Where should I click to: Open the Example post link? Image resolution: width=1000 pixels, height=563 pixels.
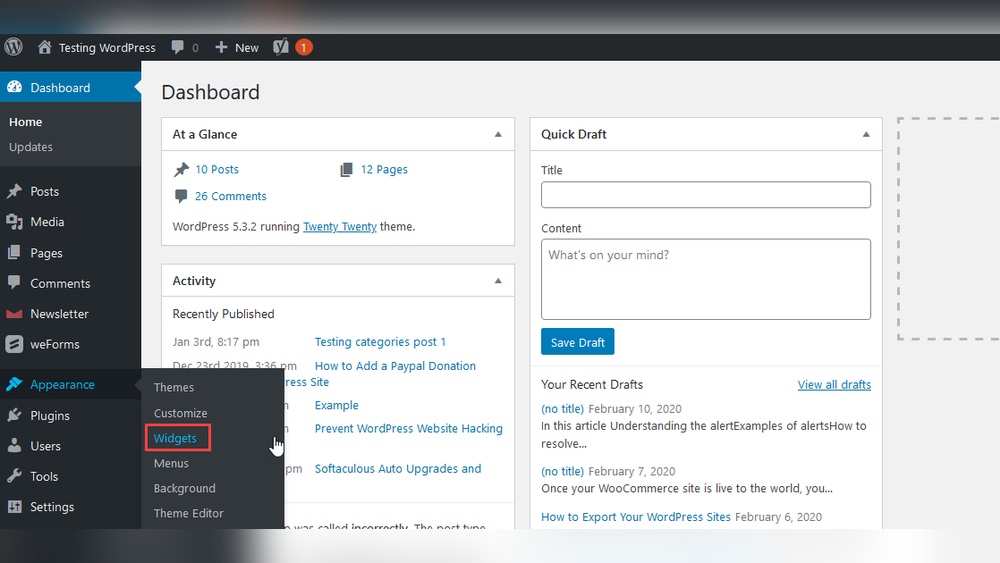[337, 406]
